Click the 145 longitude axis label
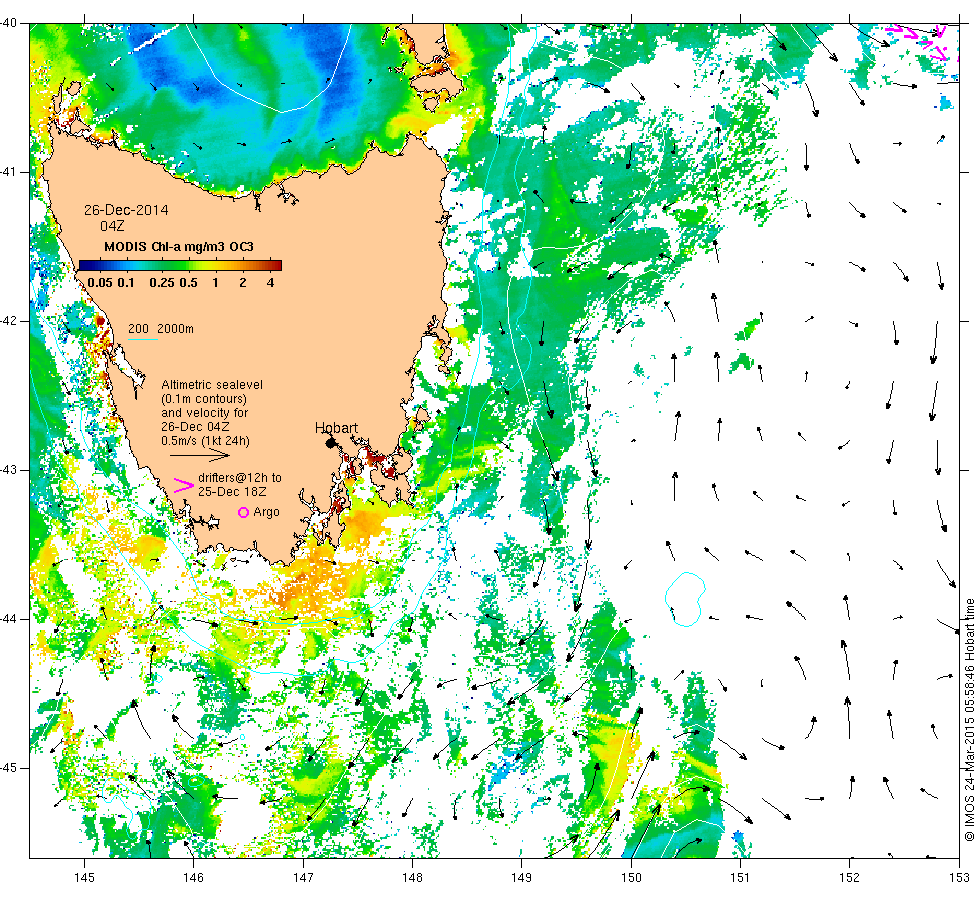The height and width of the screenshot is (900, 980). click(84, 878)
